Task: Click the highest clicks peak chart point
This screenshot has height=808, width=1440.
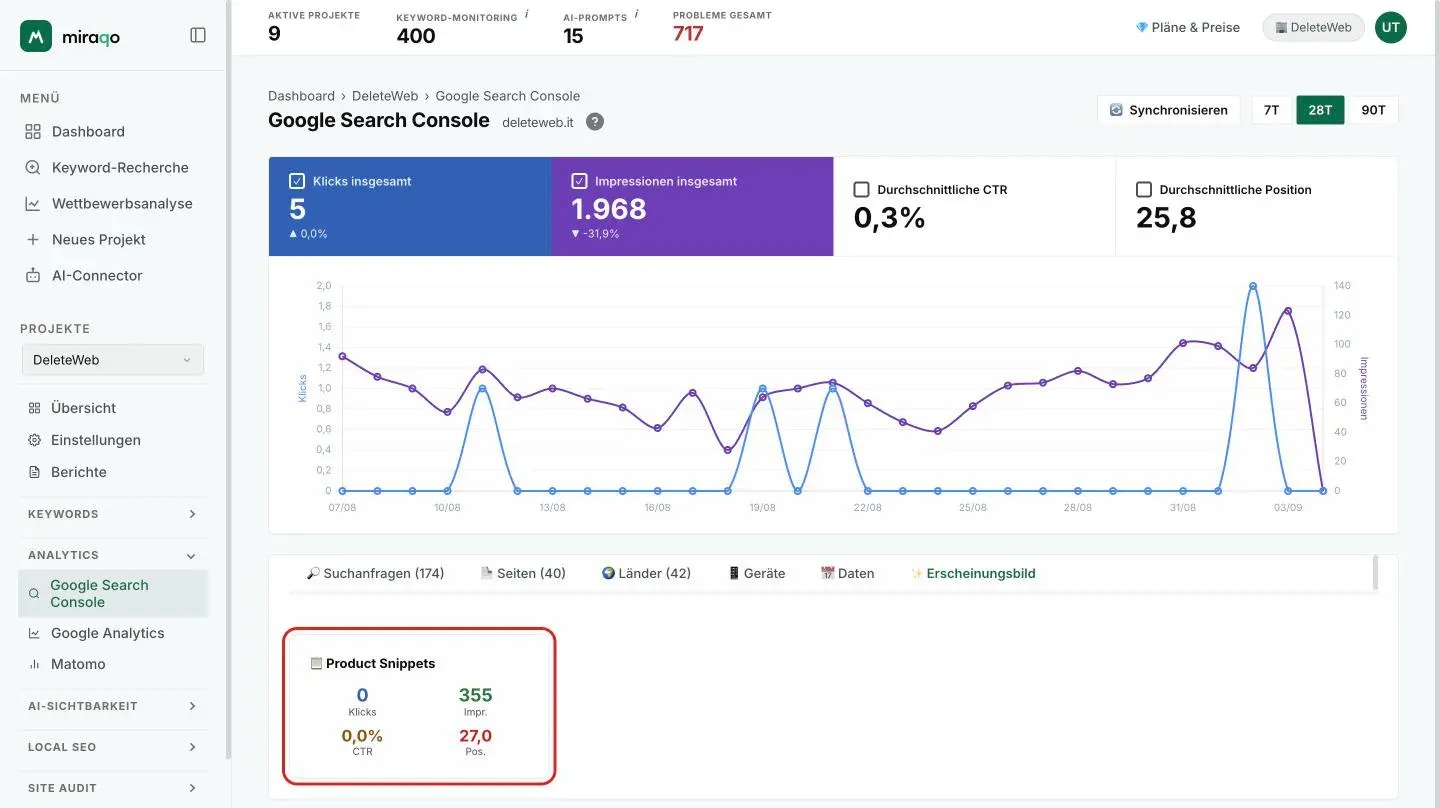Action: click(x=1253, y=286)
